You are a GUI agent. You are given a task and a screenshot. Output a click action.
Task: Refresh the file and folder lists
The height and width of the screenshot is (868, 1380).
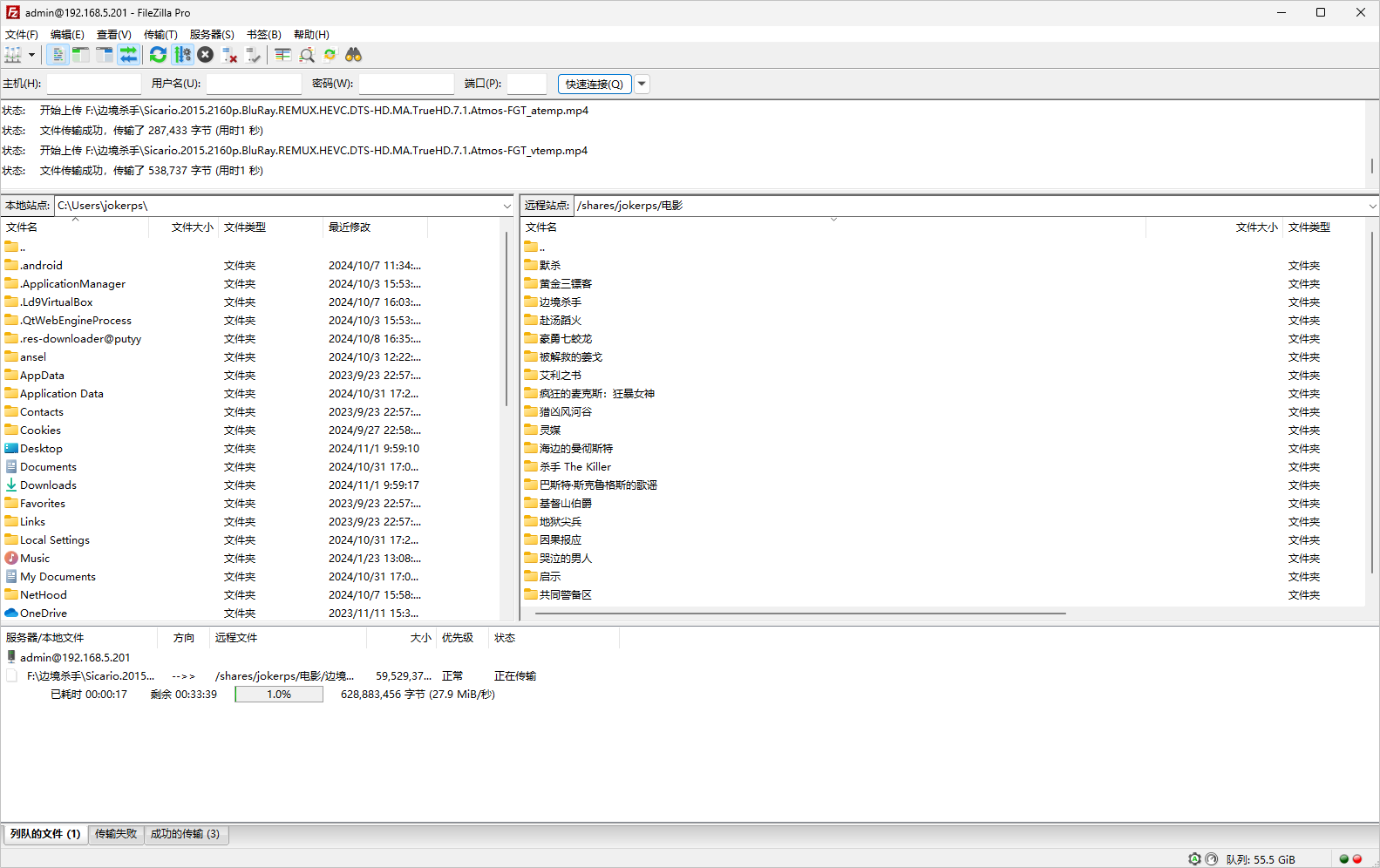(158, 55)
